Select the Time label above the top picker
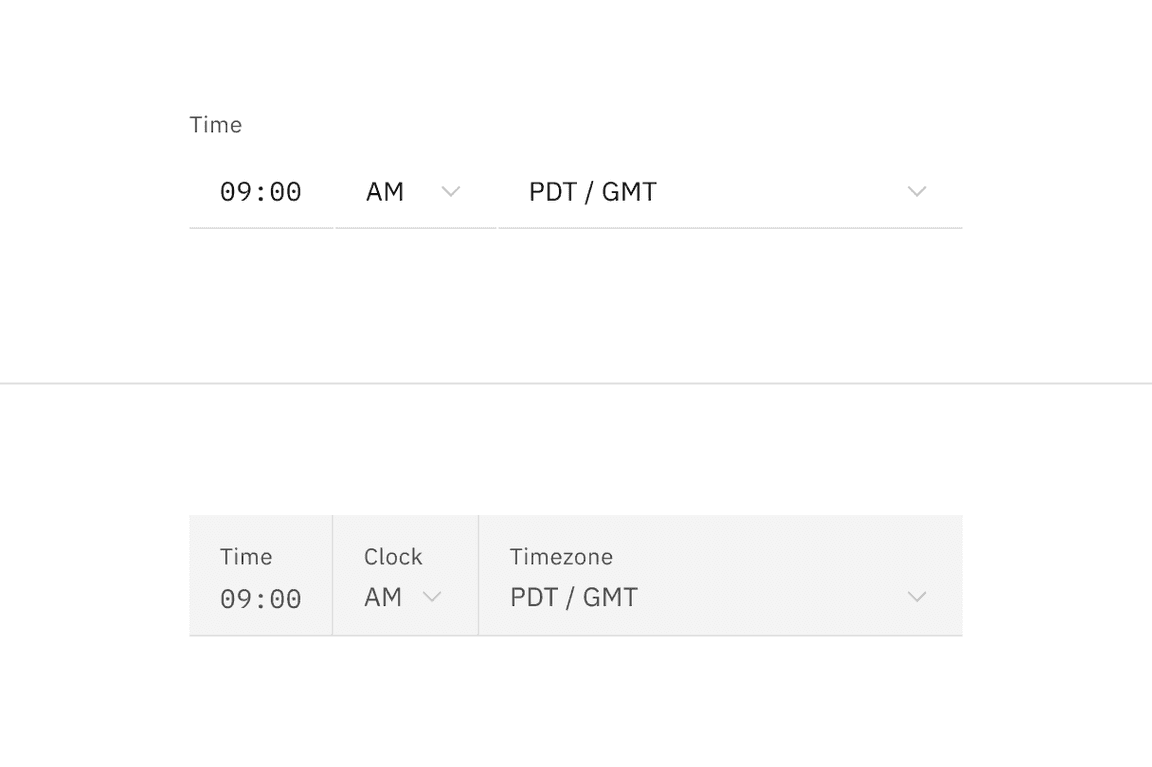The image size is (1152, 767). pos(216,124)
